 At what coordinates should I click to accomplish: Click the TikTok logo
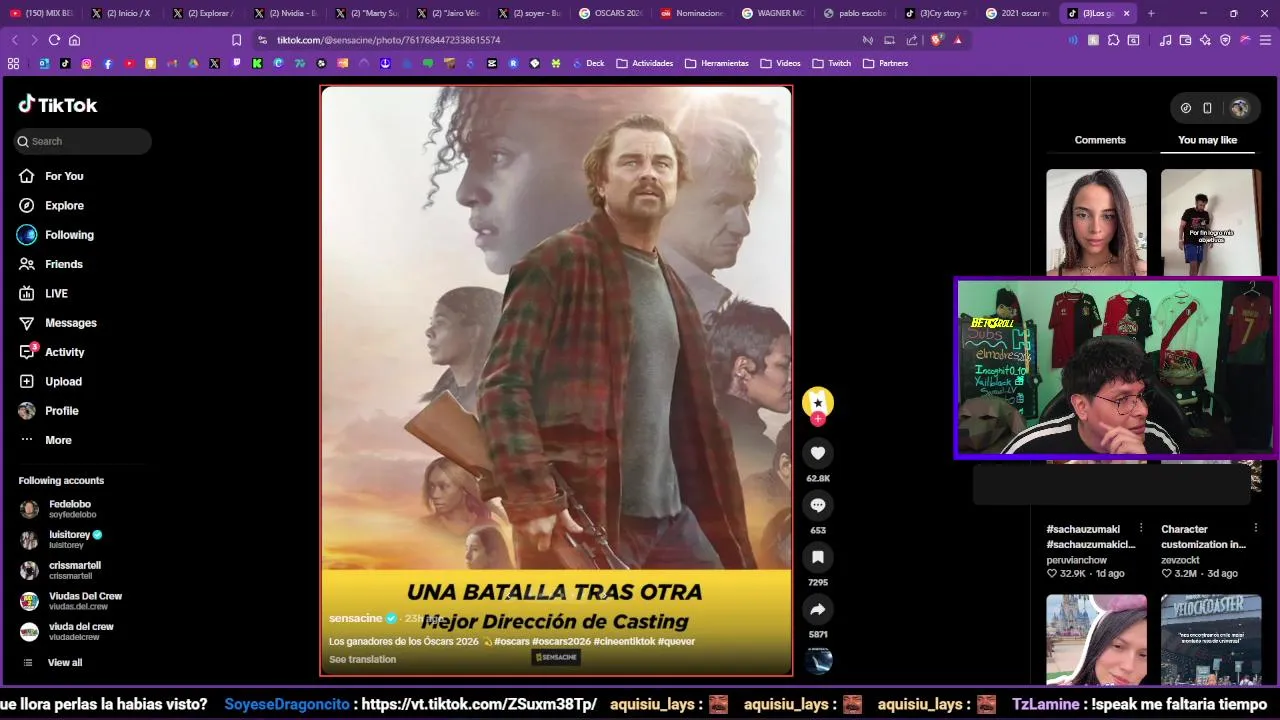(58, 105)
